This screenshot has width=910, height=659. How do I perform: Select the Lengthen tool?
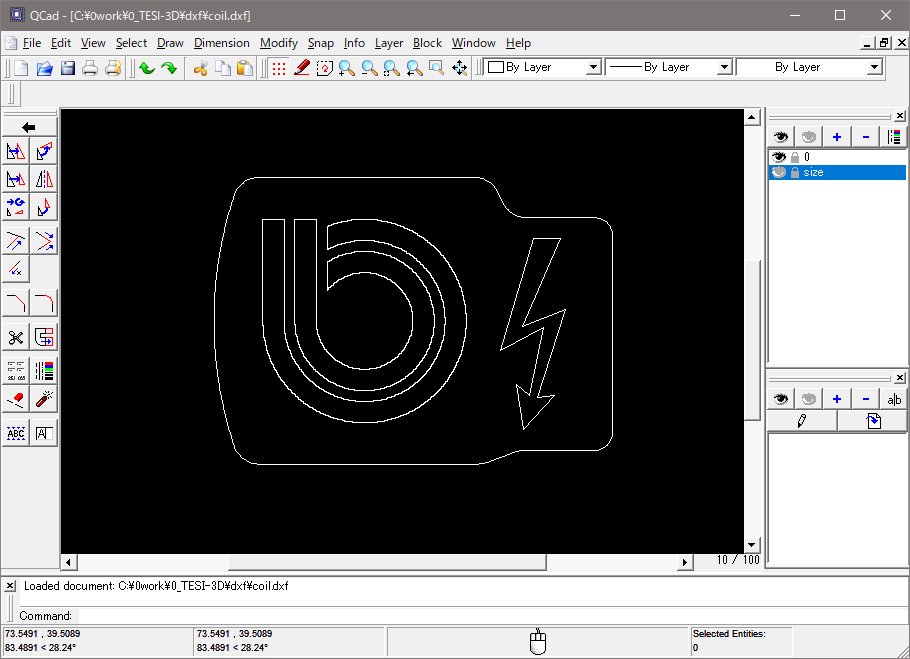coord(16,269)
